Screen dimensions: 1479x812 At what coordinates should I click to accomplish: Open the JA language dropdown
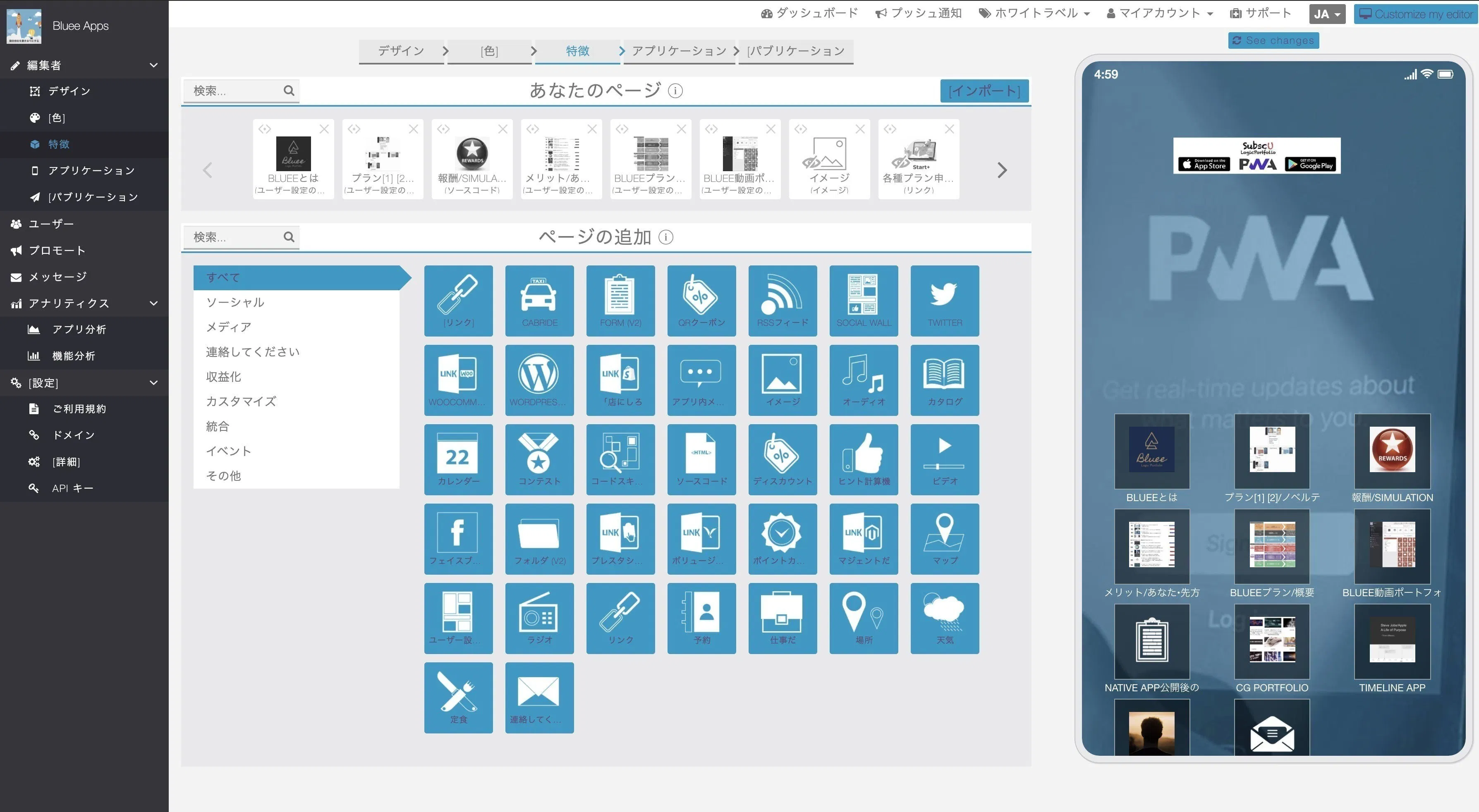(x=1327, y=14)
